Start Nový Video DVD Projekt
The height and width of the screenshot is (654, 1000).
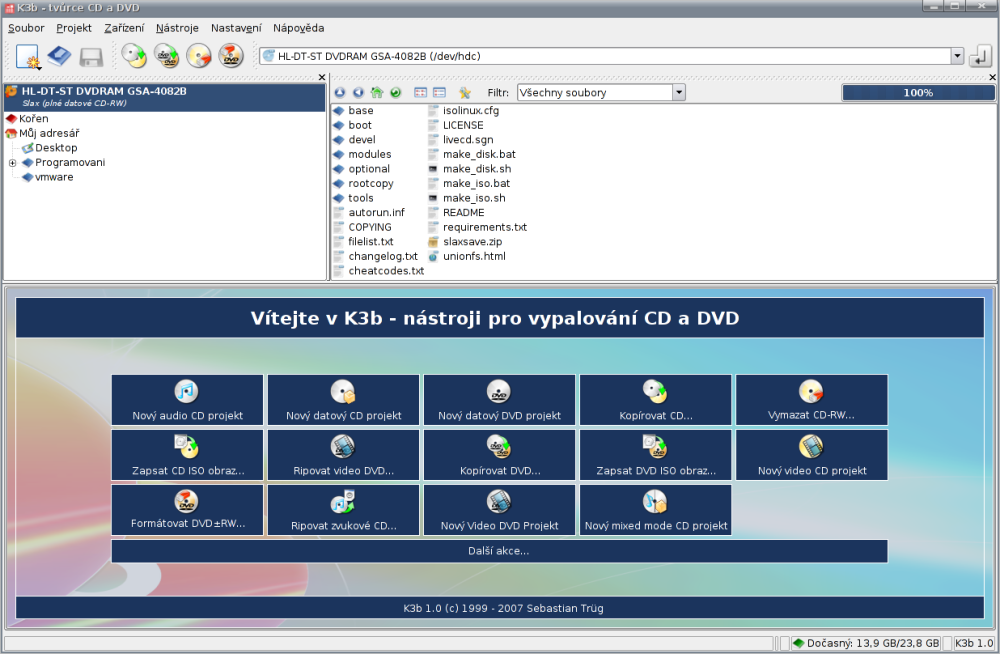(x=499, y=510)
